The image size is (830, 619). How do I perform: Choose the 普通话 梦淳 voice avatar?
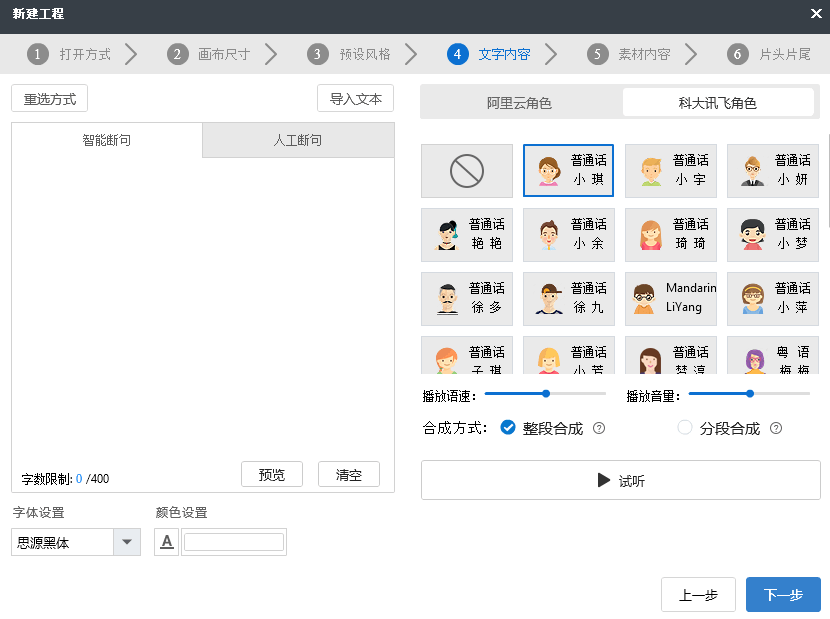[x=671, y=355]
